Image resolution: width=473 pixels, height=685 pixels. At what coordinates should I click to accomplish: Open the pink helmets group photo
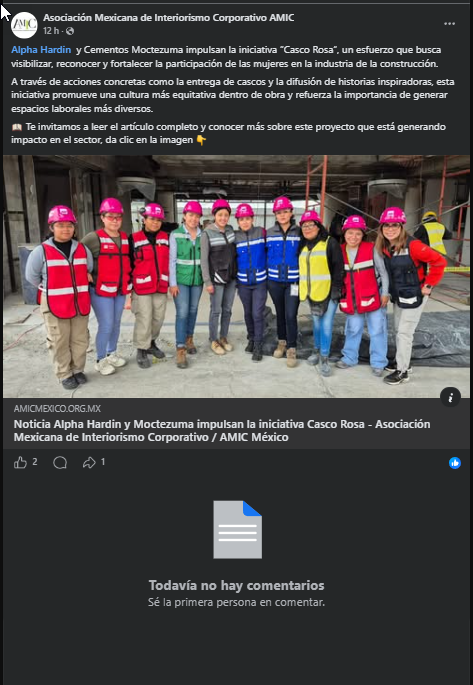tap(236, 276)
